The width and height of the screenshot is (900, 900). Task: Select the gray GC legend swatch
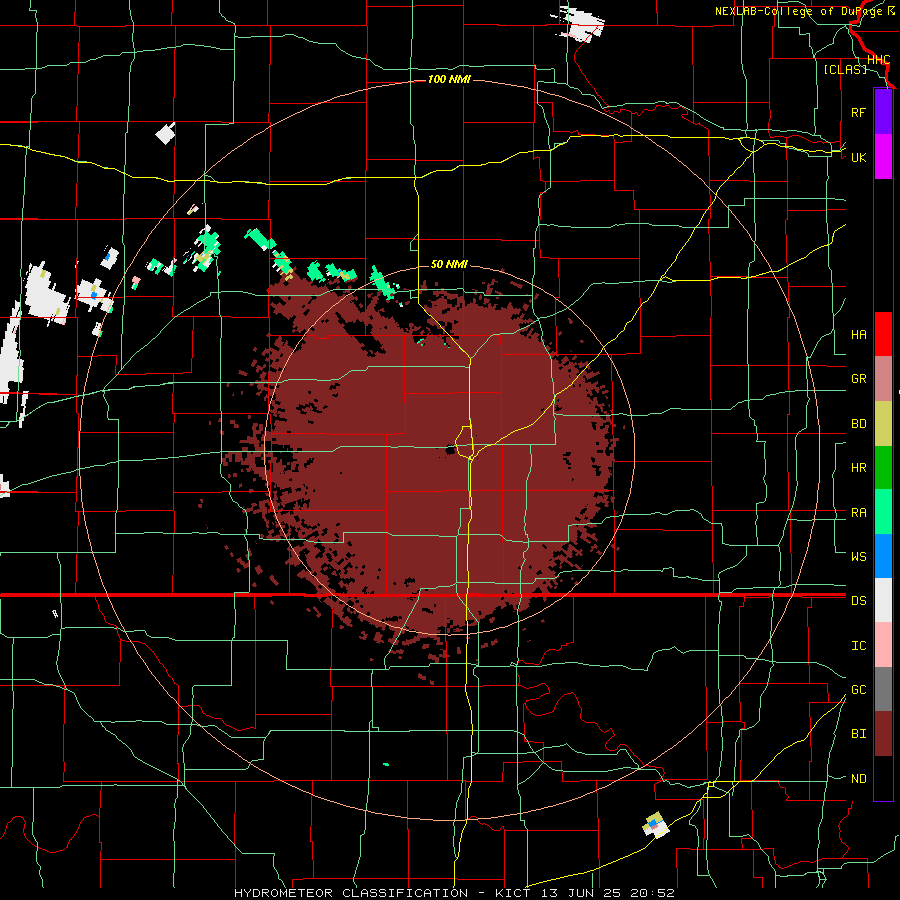883,689
